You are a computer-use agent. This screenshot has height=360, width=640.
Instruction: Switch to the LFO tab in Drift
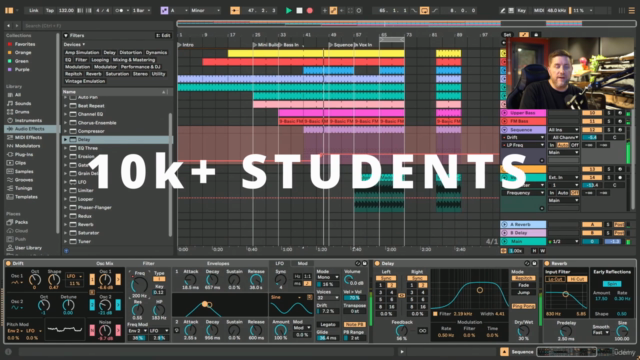click(280, 264)
